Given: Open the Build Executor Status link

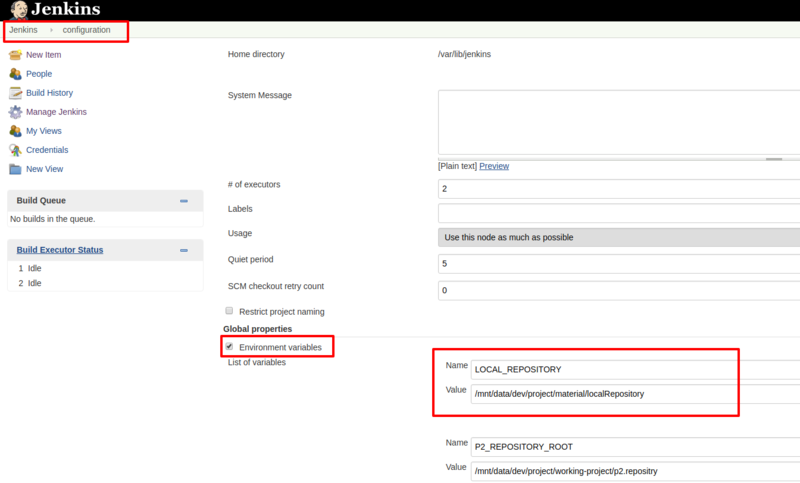Looking at the screenshot, I should pos(60,250).
